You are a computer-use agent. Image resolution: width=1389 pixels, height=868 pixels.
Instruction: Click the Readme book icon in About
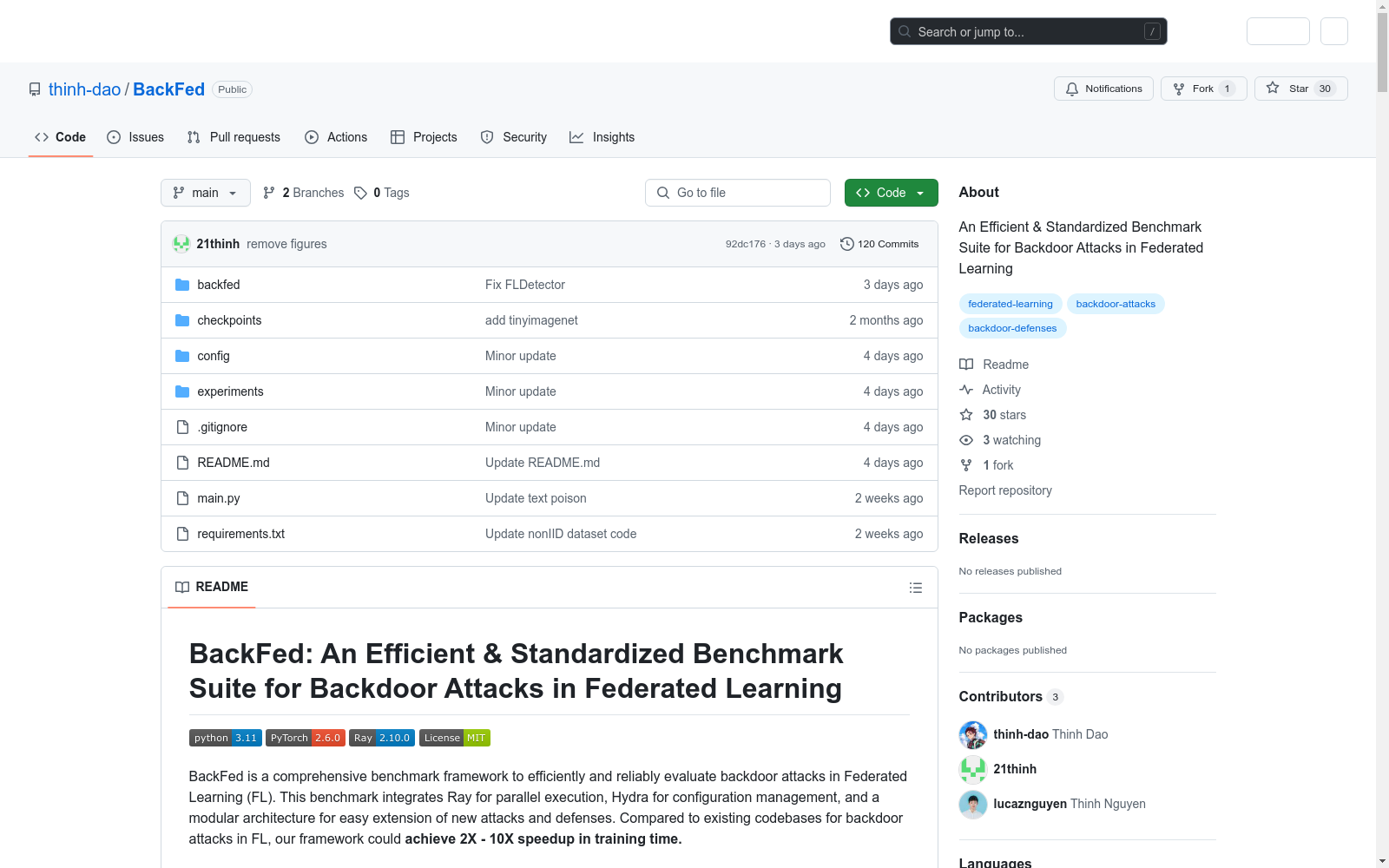coord(966,365)
